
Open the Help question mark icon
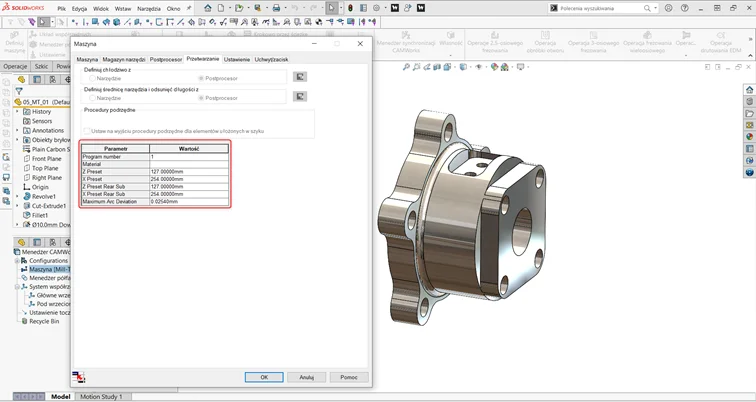tap(683, 8)
